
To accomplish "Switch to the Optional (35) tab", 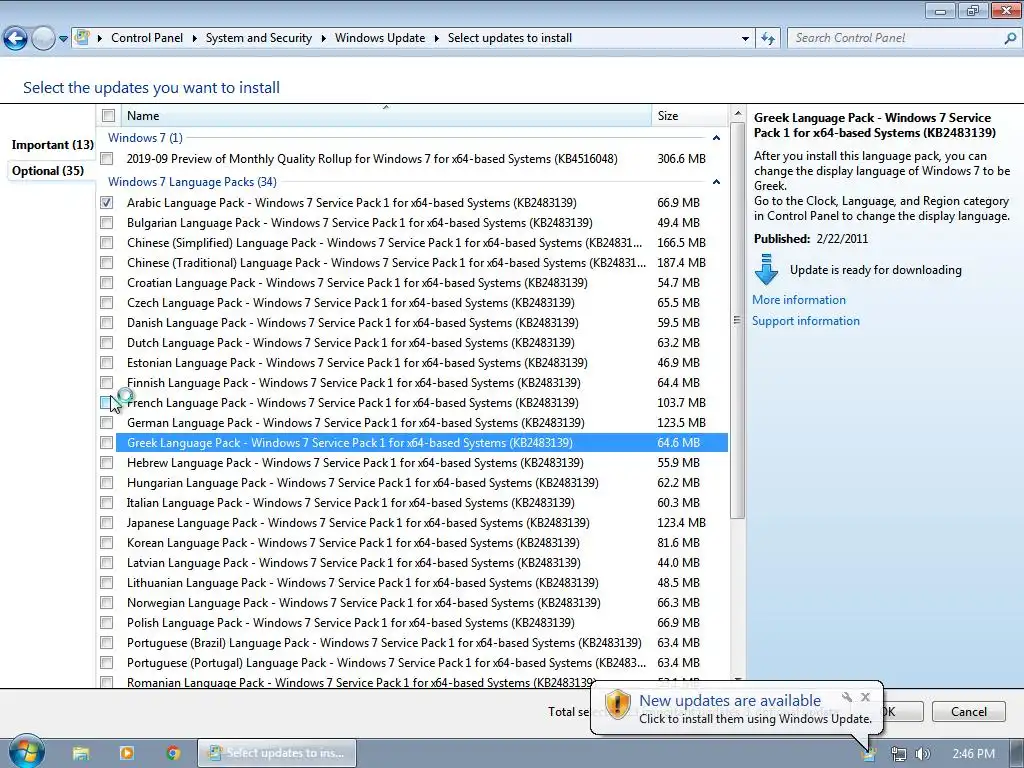I will coord(48,171).
